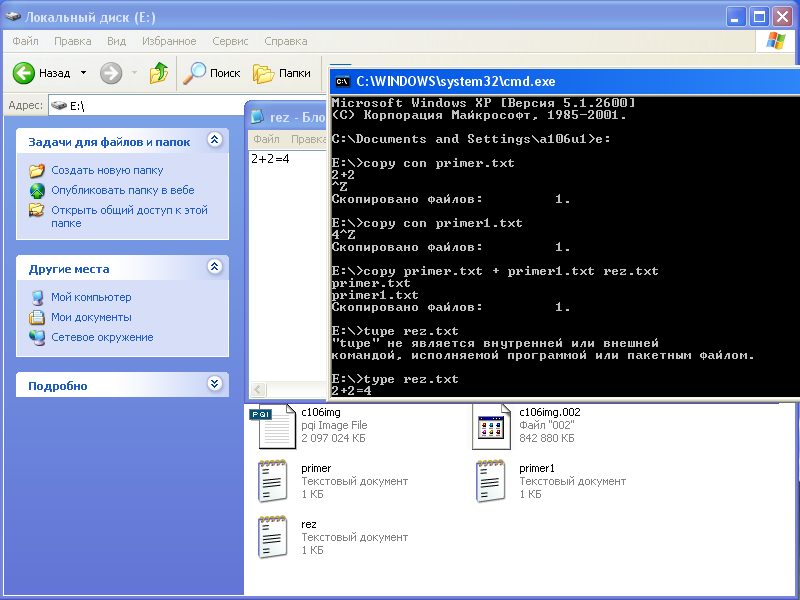Viewport: 800px width, 600px height.
Task: Open the Файл menu in rez Notepad
Action: (266, 139)
